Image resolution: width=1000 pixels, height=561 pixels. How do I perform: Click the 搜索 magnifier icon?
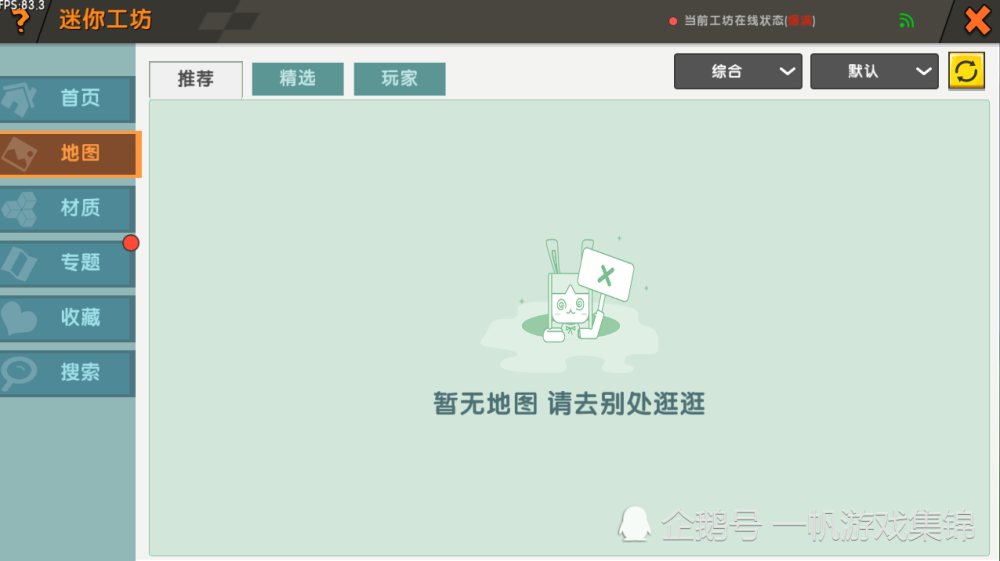pyautogui.click(x=19, y=373)
